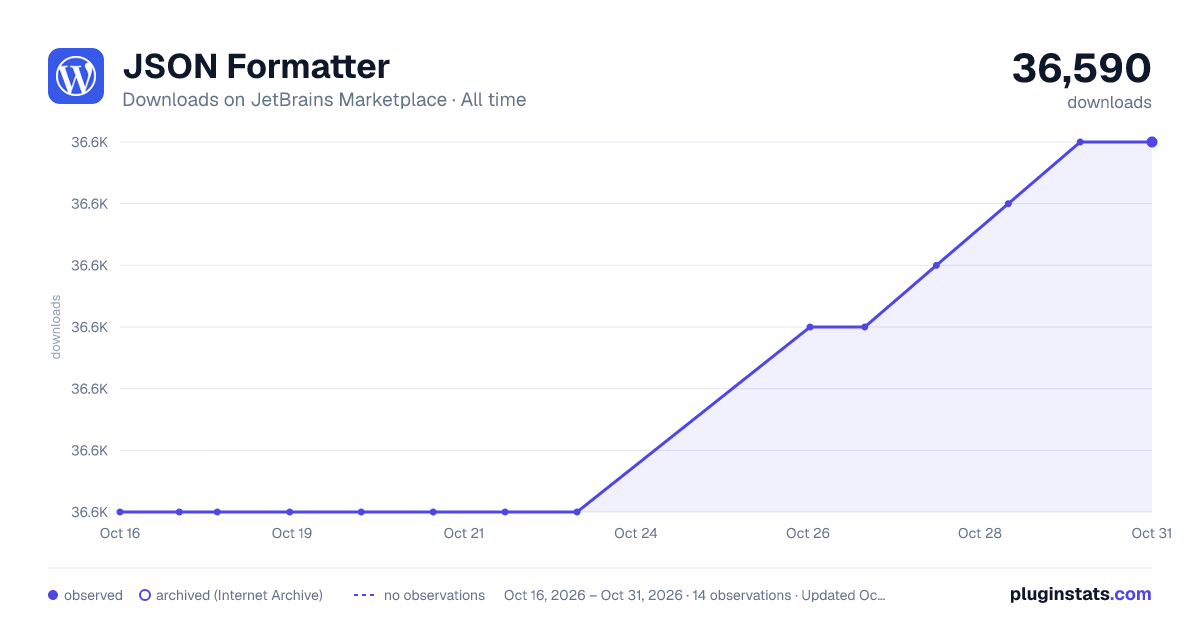
Task: Click the Oct 24 axis label
Action: tap(636, 533)
